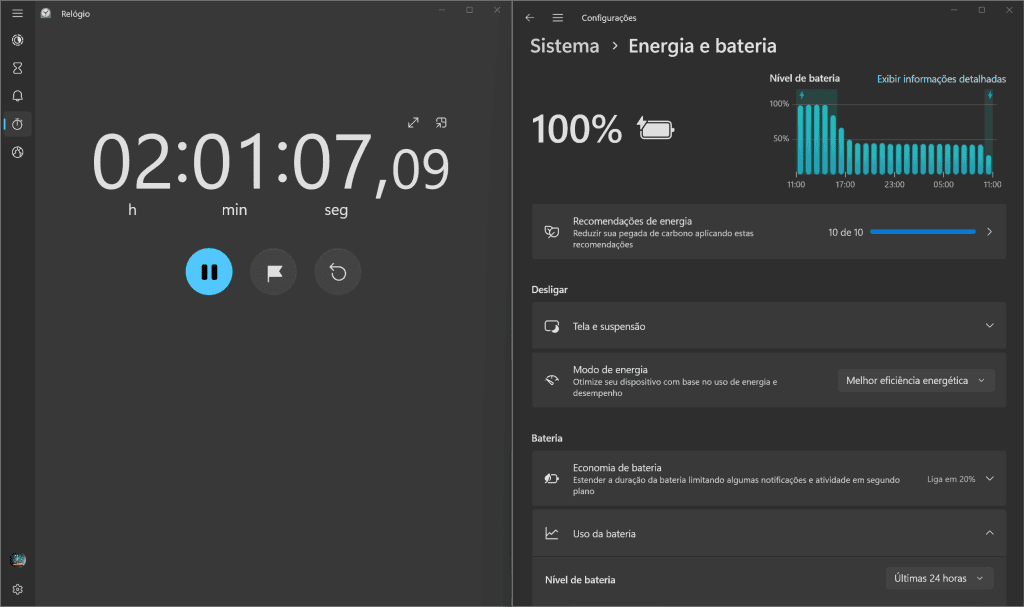Open the Timer page hourglass icon
The image size is (1024, 607).
pyautogui.click(x=18, y=68)
